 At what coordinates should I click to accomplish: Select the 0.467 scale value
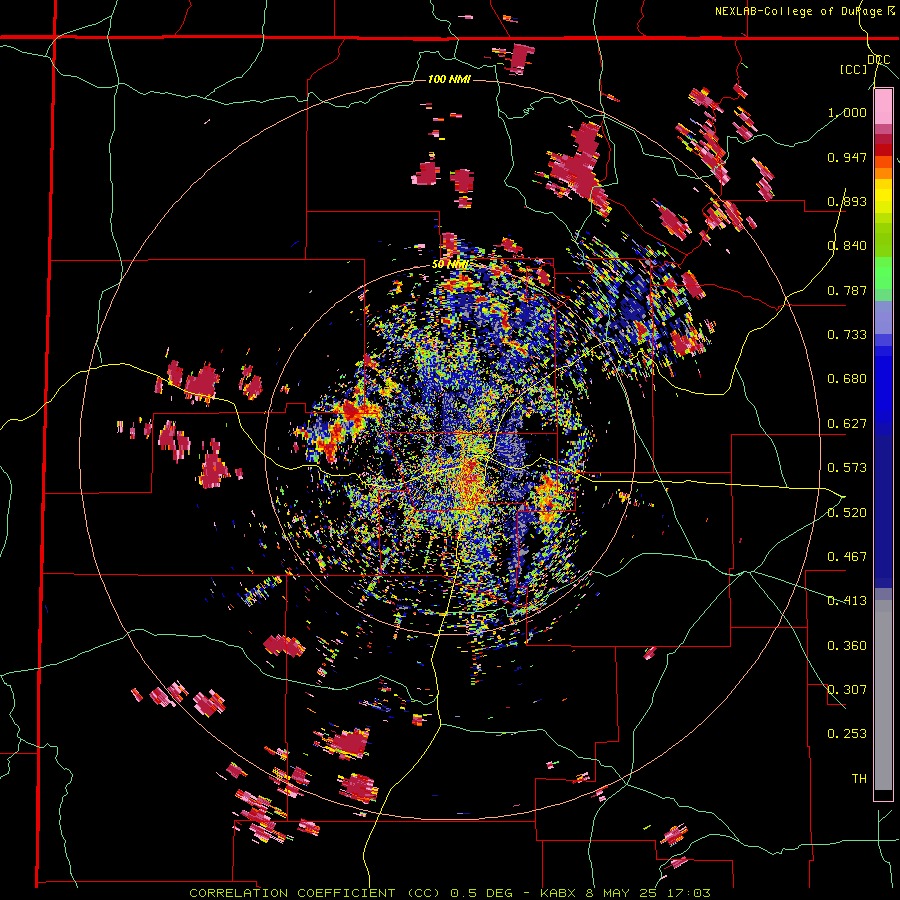(847, 557)
